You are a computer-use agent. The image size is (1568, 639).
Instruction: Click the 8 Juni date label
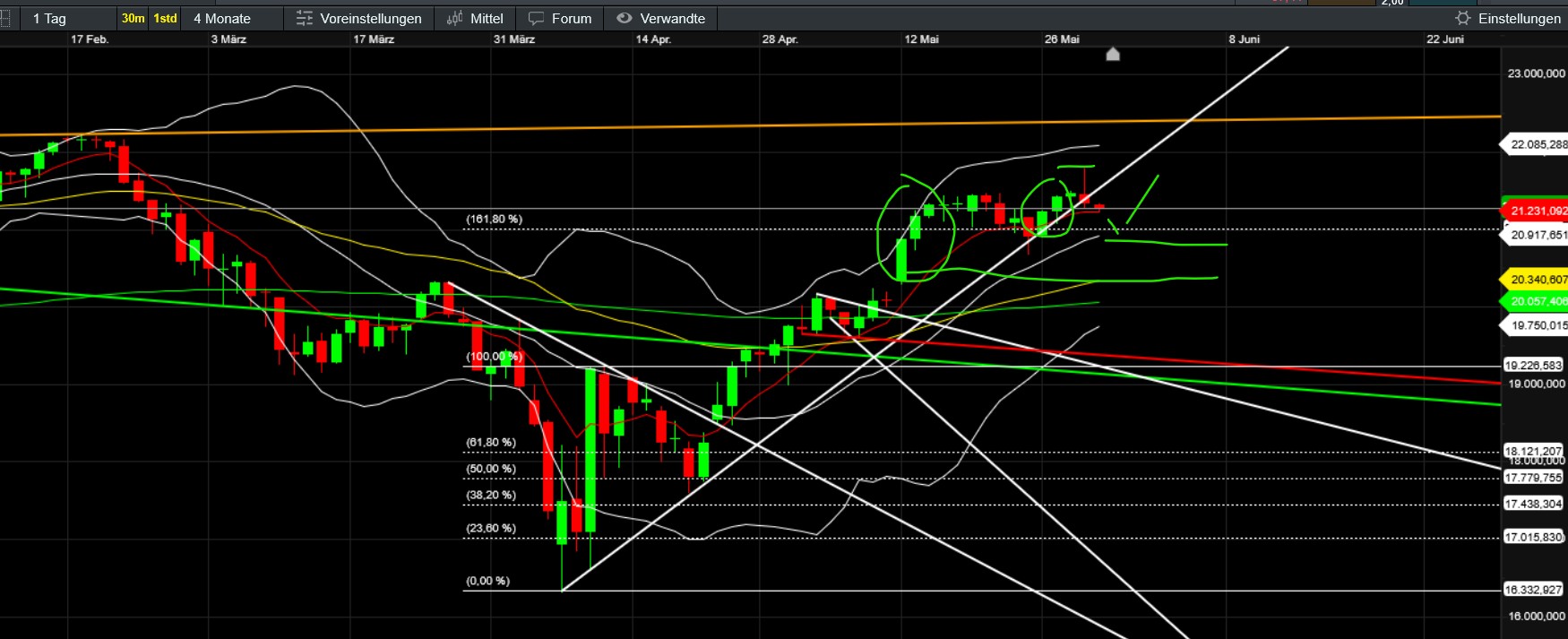click(1245, 39)
